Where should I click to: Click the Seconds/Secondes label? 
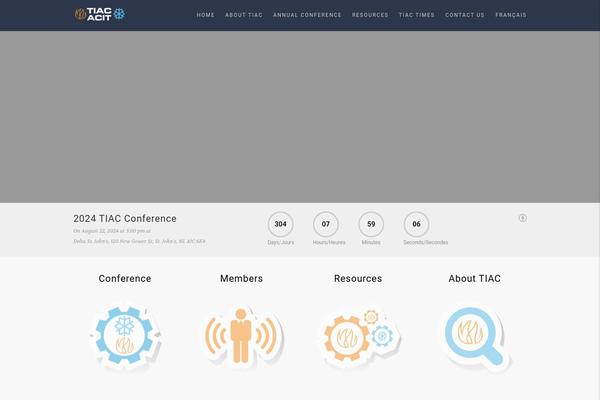[426, 243]
